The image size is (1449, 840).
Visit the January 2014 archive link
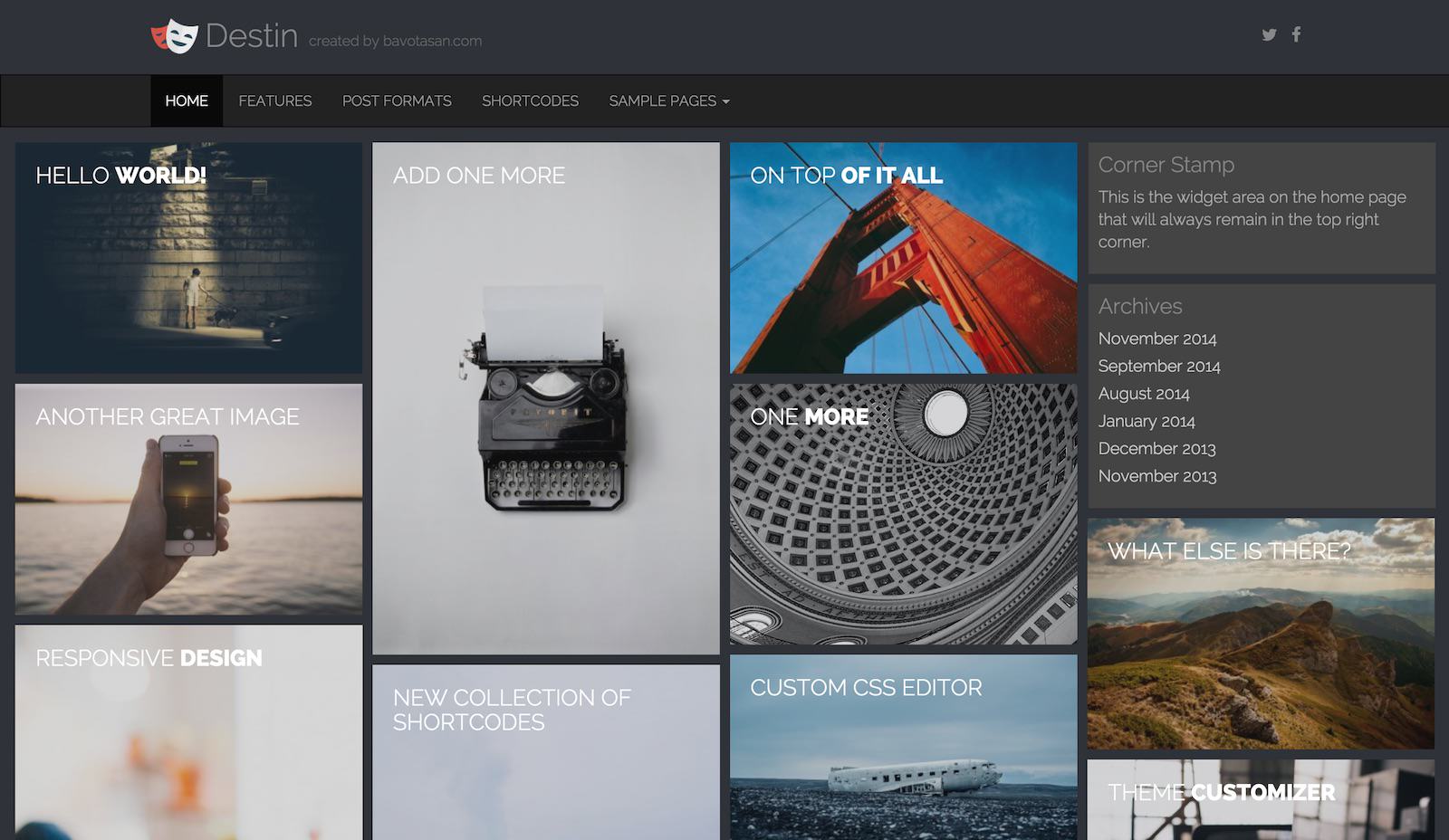[x=1146, y=421]
